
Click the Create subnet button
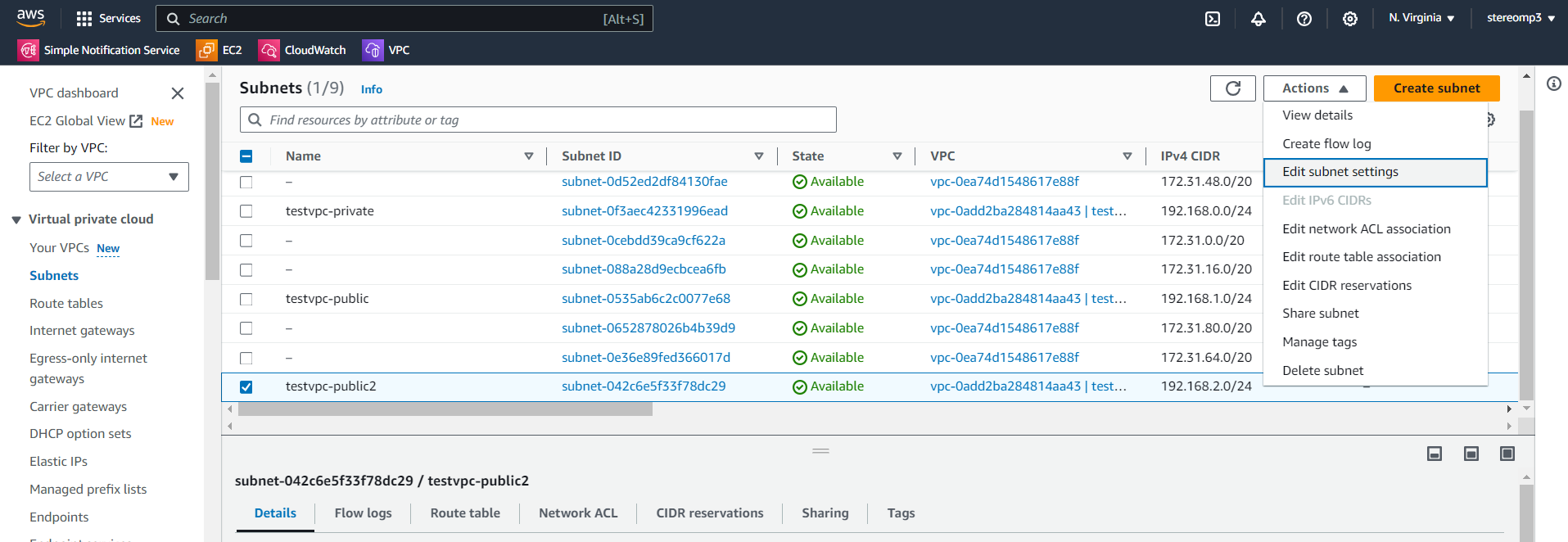pyautogui.click(x=1436, y=88)
